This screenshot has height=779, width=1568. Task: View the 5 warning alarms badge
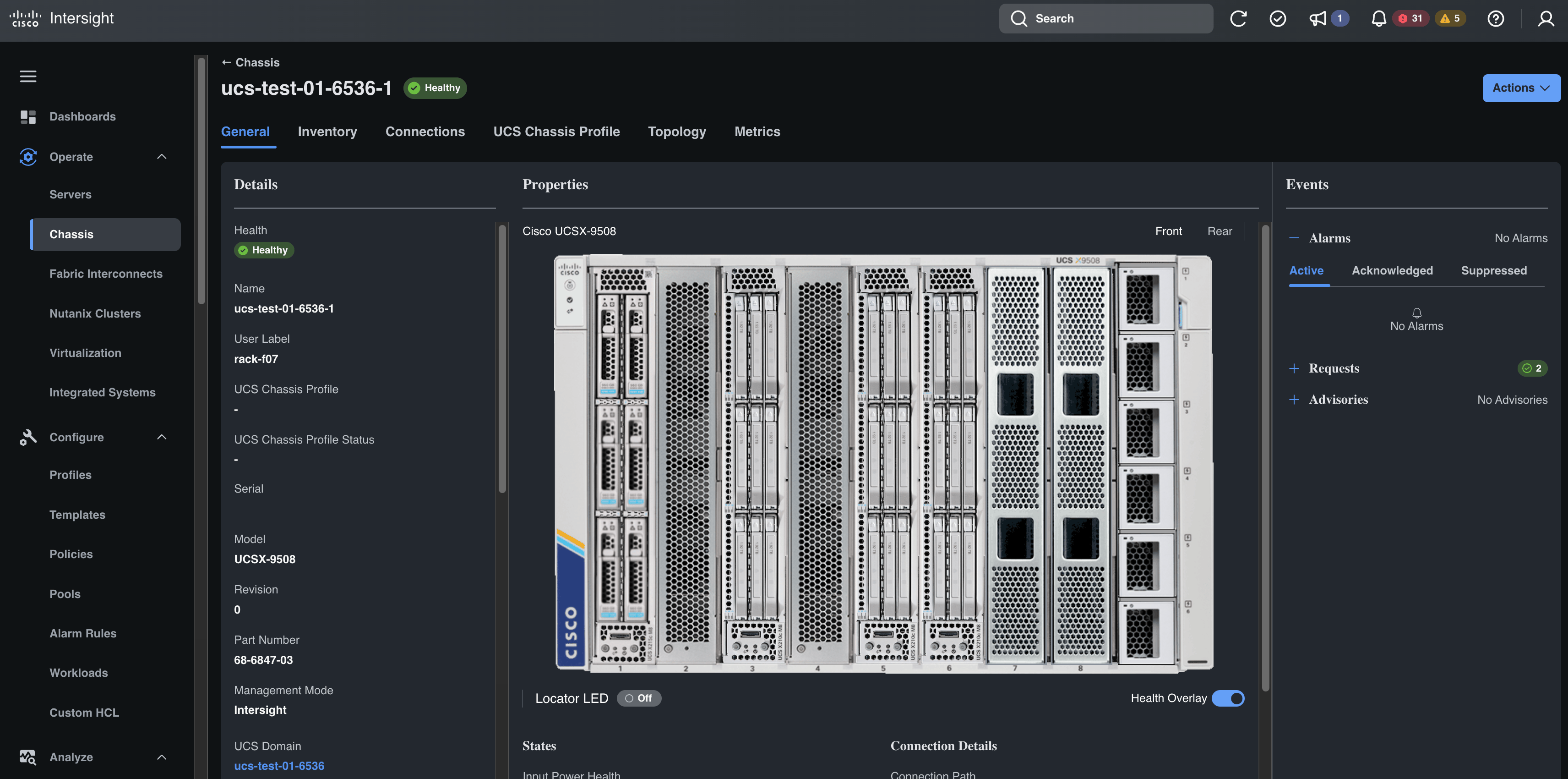1450,18
